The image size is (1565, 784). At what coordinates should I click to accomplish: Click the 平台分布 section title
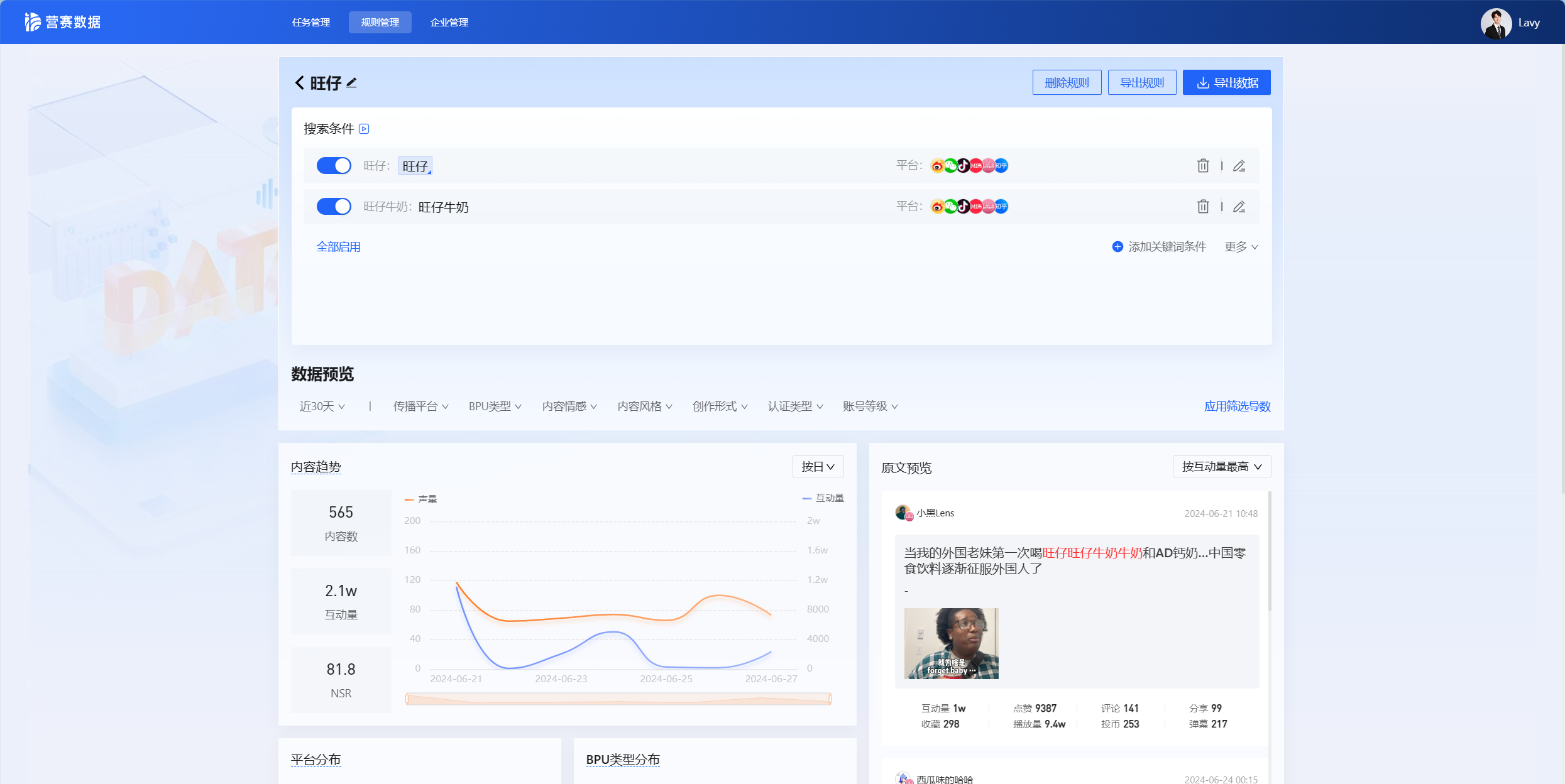pyautogui.click(x=316, y=759)
